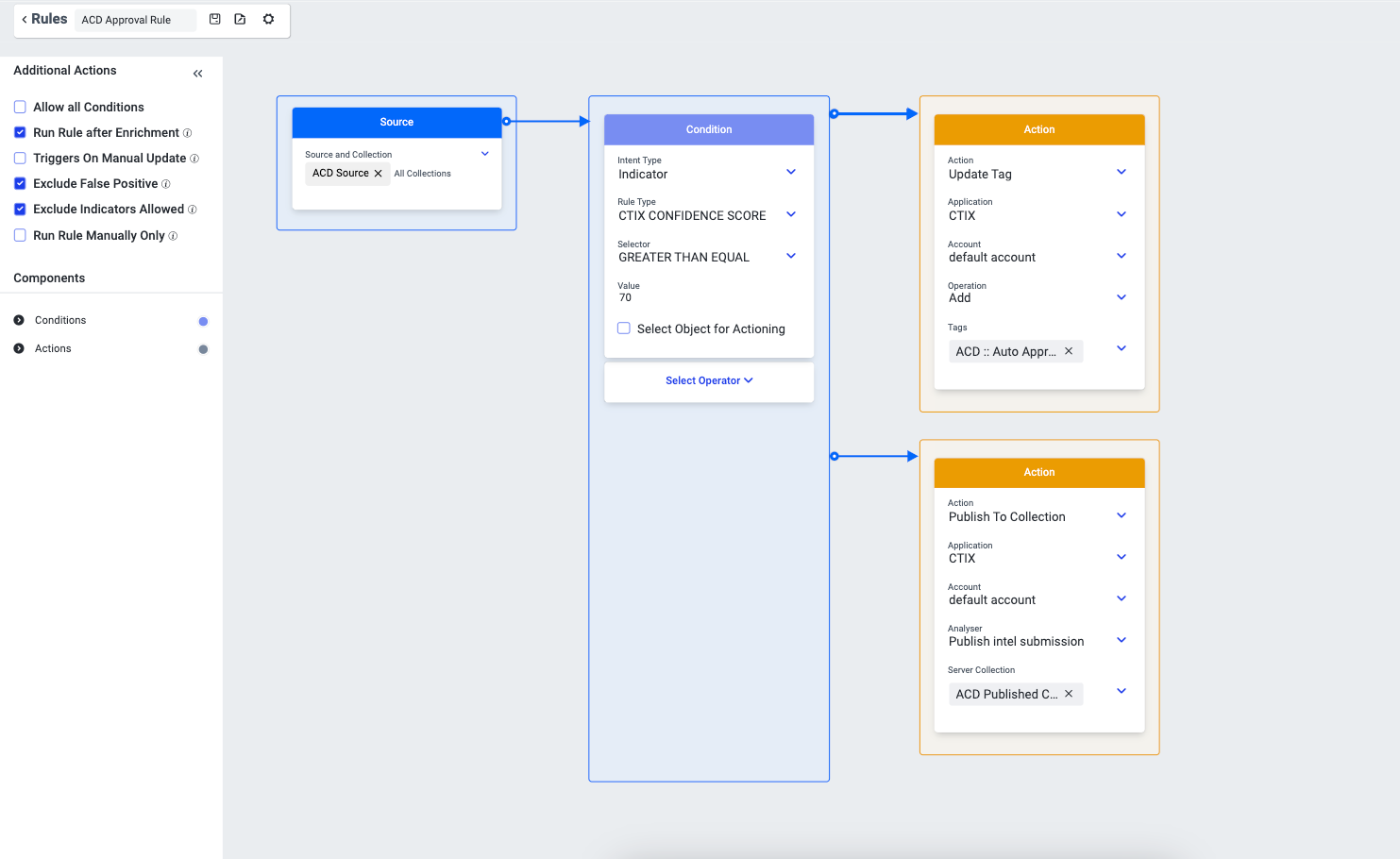This screenshot has height=859, width=1400.
Task: Edit the ACD Approval Rule name field
Action: [x=134, y=20]
